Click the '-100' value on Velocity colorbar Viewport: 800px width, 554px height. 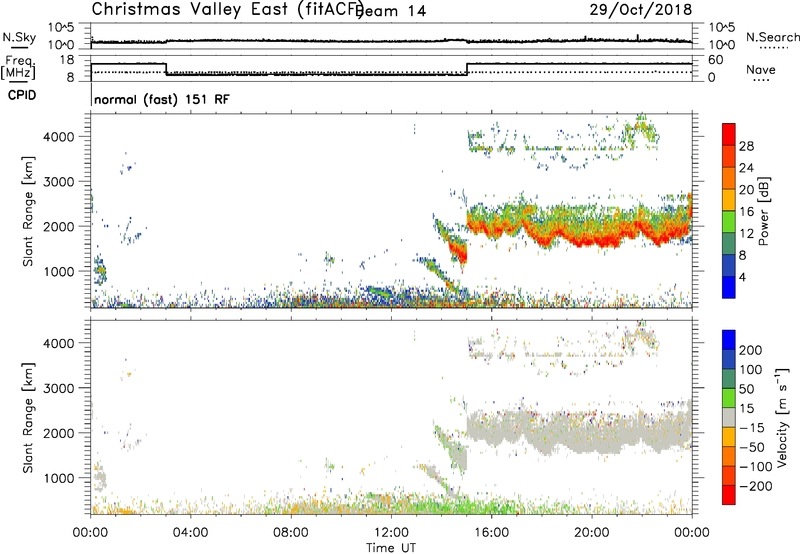tap(755, 467)
